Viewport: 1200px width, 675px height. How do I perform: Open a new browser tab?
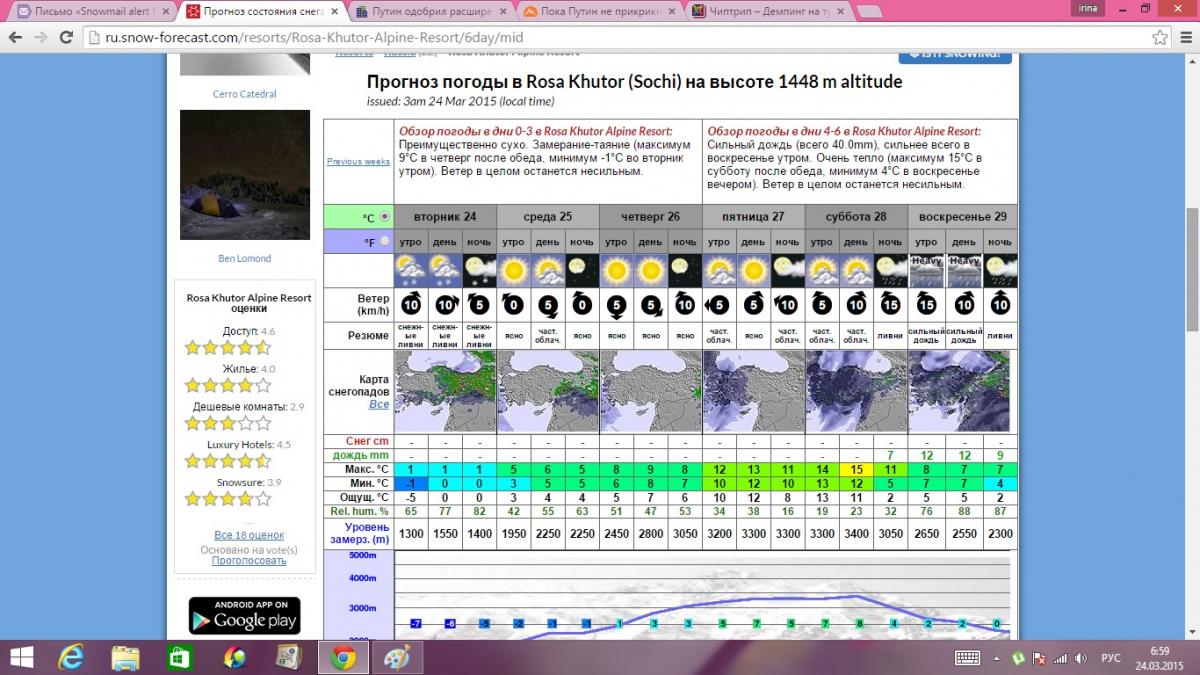tap(870, 13)
